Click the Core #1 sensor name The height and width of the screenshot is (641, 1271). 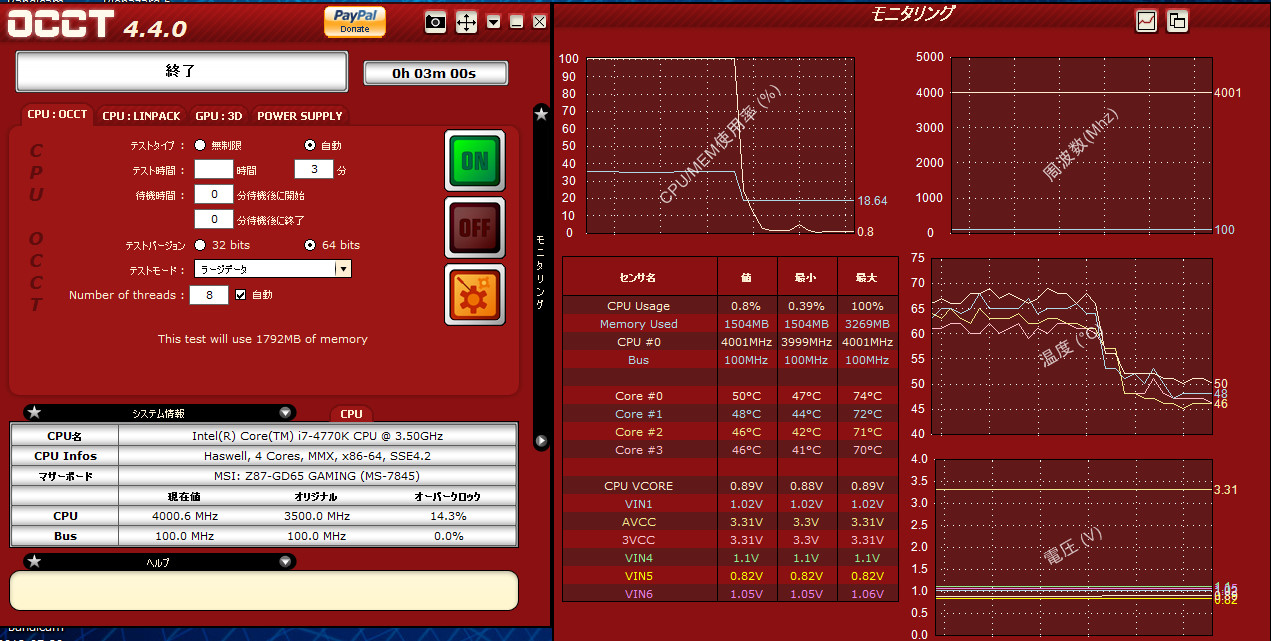tap(639, 414)
